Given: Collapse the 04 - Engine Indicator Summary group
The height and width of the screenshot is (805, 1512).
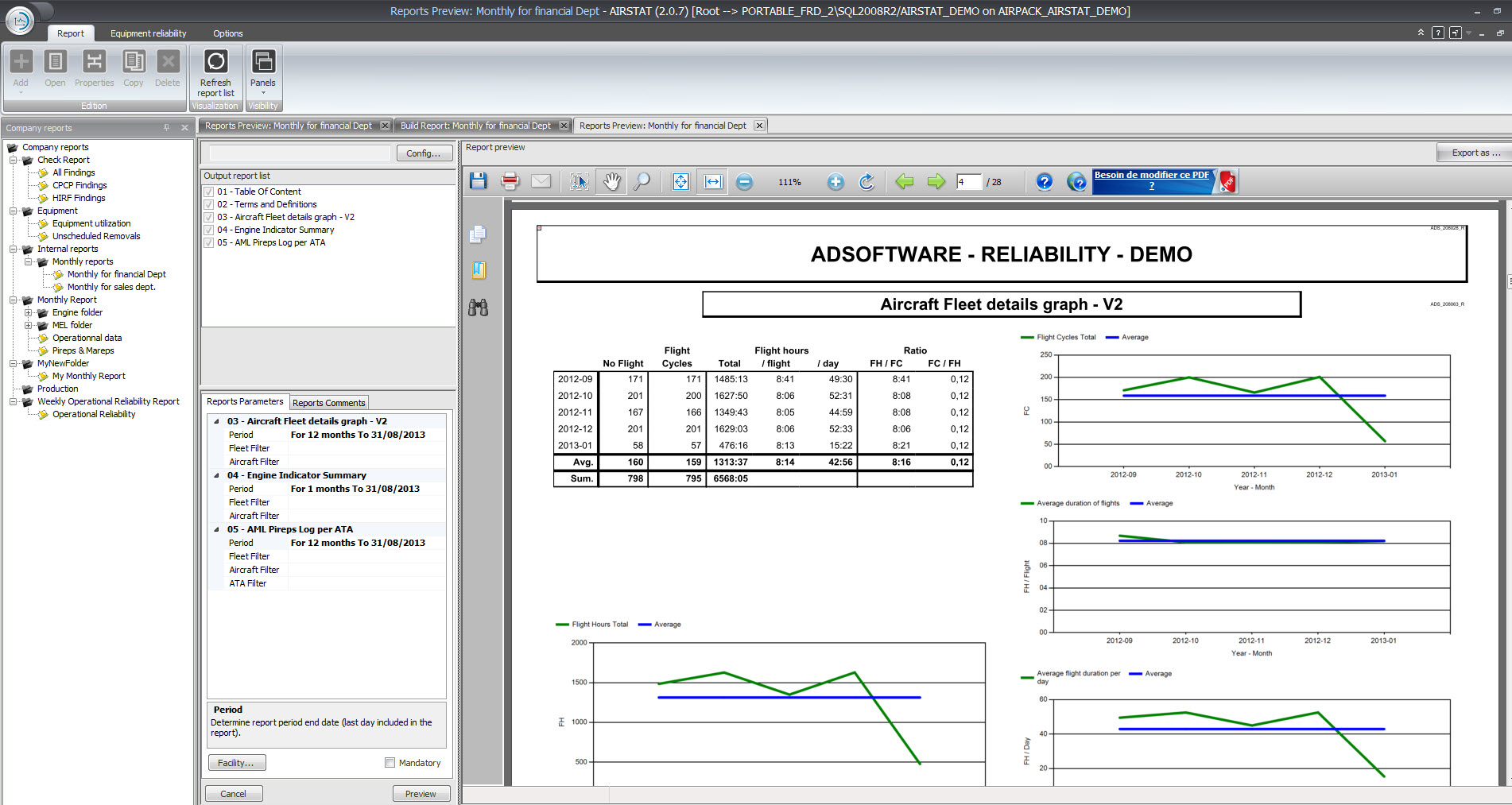Looking at the screenshot, I should pos(216,475).
